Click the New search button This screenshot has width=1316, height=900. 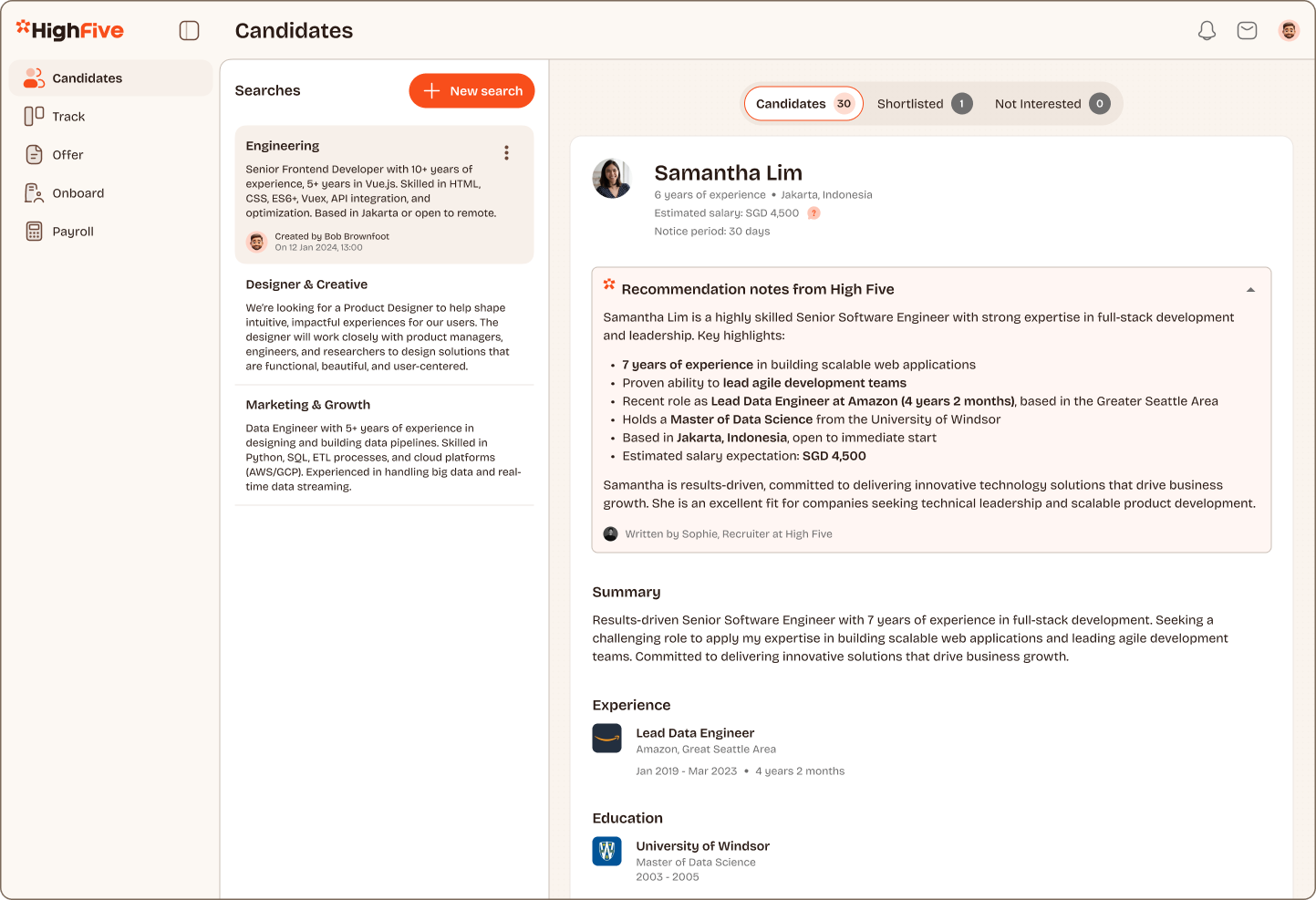[471, 91]
